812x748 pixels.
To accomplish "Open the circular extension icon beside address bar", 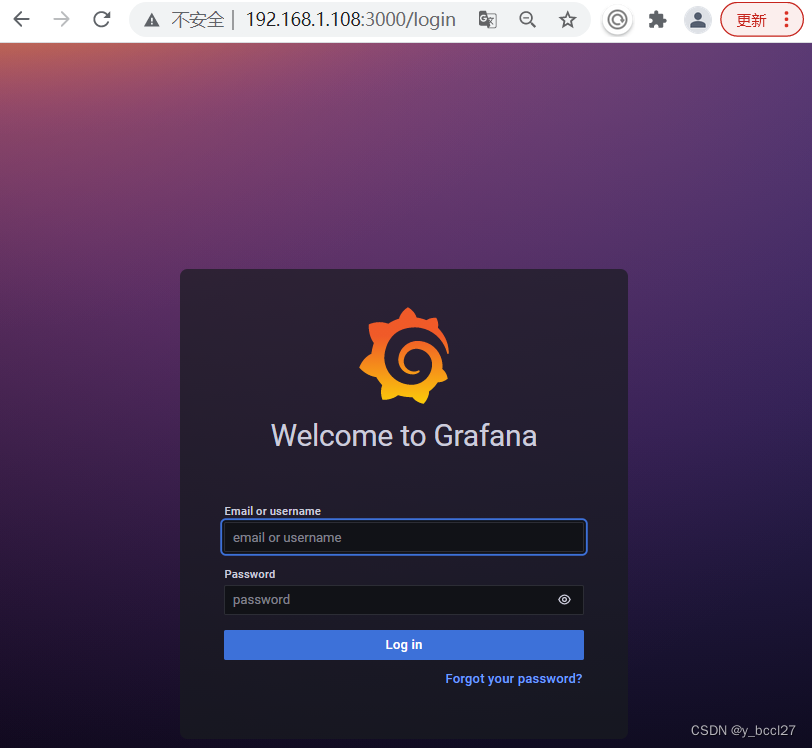I will [x=617, y=20].
